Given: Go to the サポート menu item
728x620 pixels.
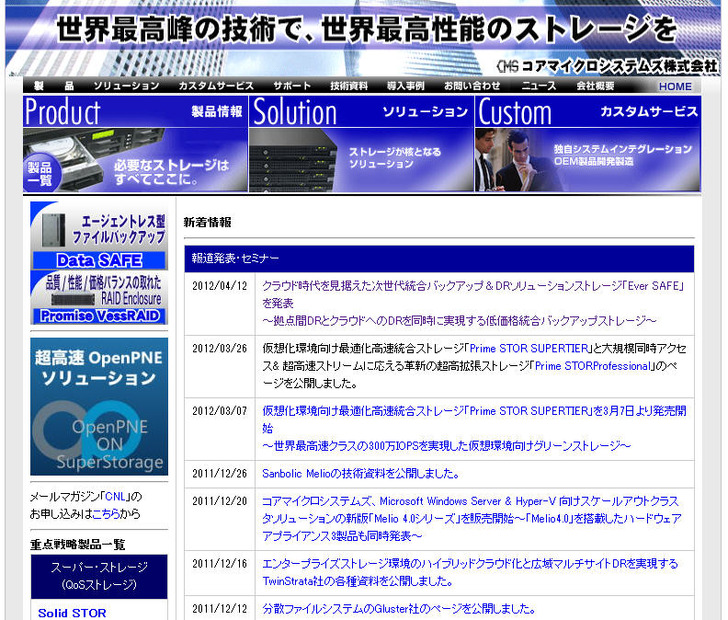Looking at the screenshot, I should coord(292,86).
